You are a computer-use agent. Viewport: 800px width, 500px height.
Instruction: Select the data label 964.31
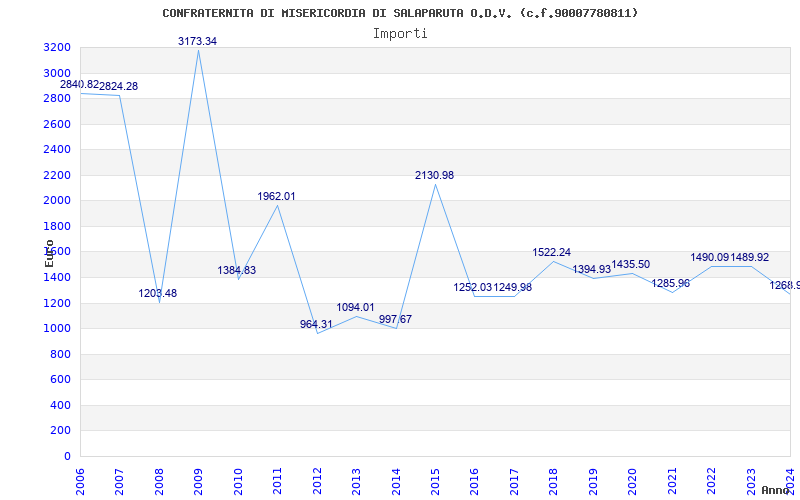point(316,324)
